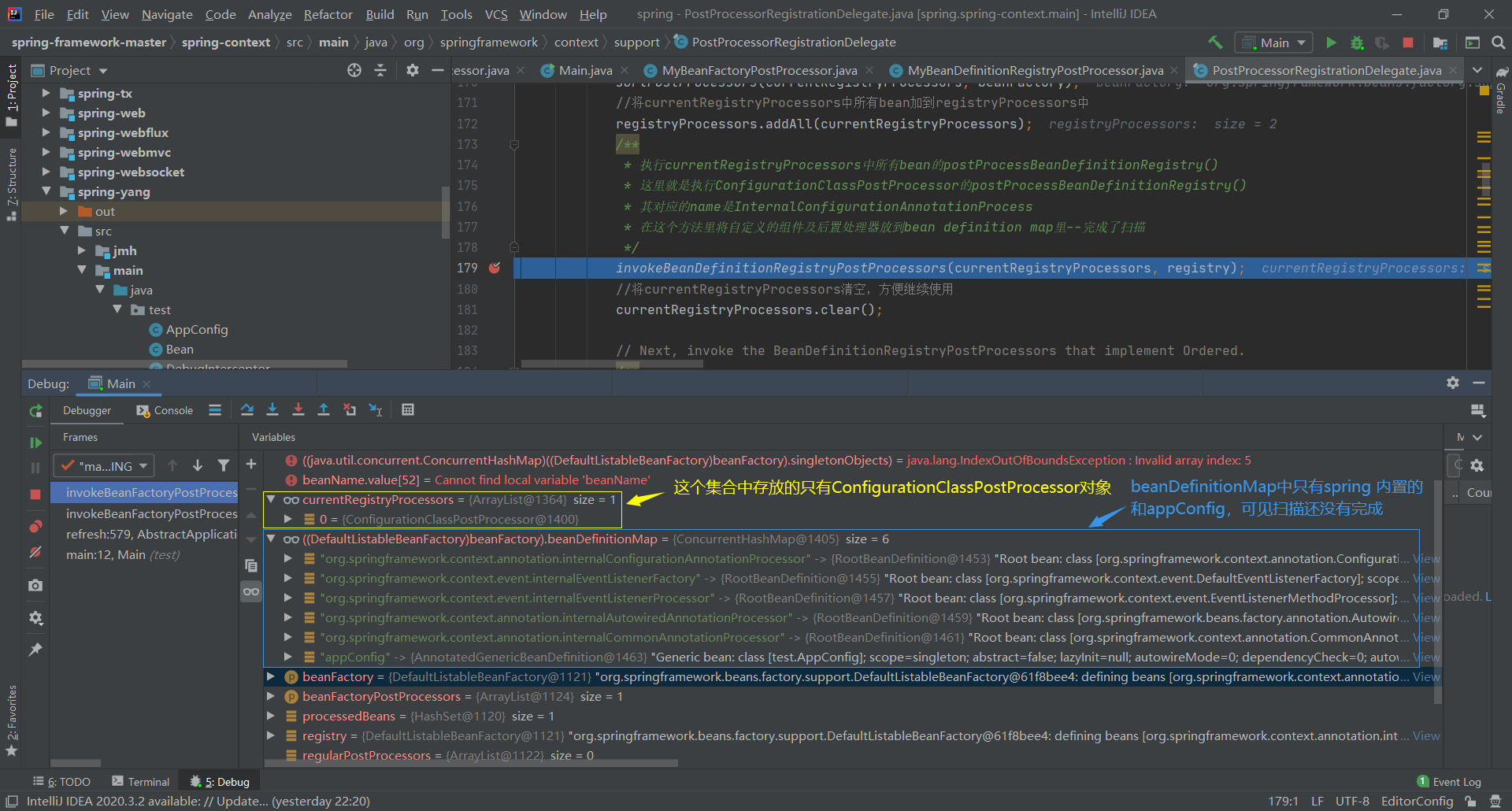Click the Get Thread Dump camera icon
This screenshot has height=811, width=1512.
[35, 585]
